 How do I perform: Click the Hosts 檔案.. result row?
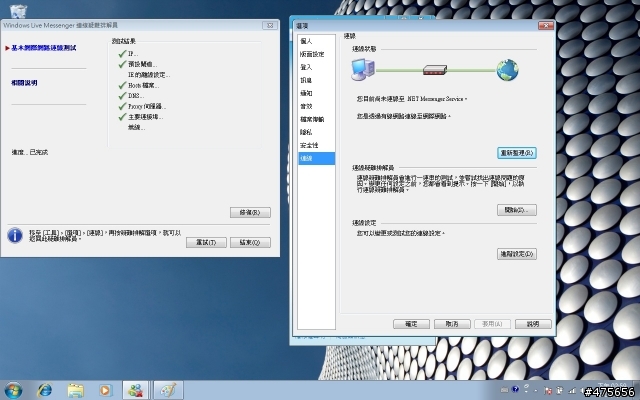click(x=144, y=86)
